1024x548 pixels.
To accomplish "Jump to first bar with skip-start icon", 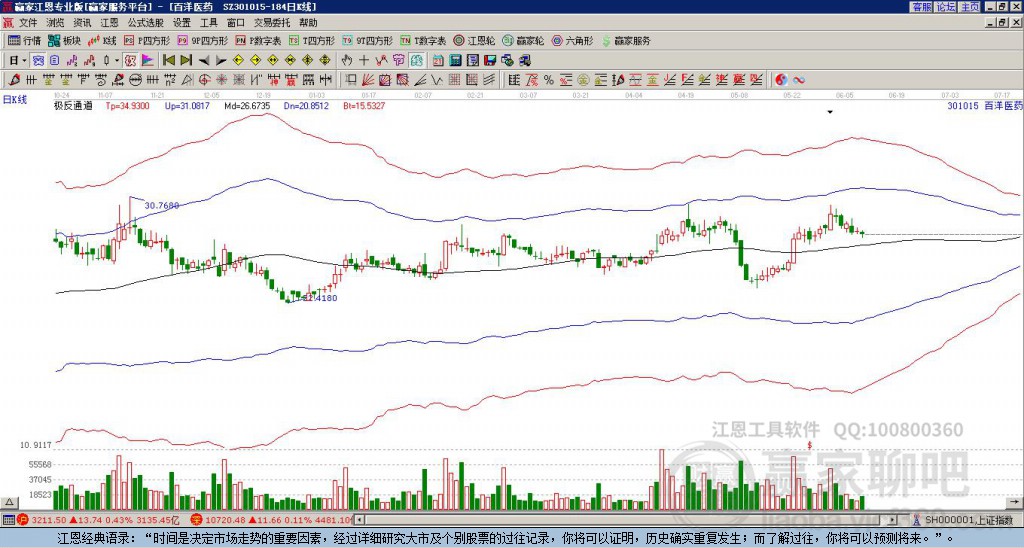I will 168,60.
